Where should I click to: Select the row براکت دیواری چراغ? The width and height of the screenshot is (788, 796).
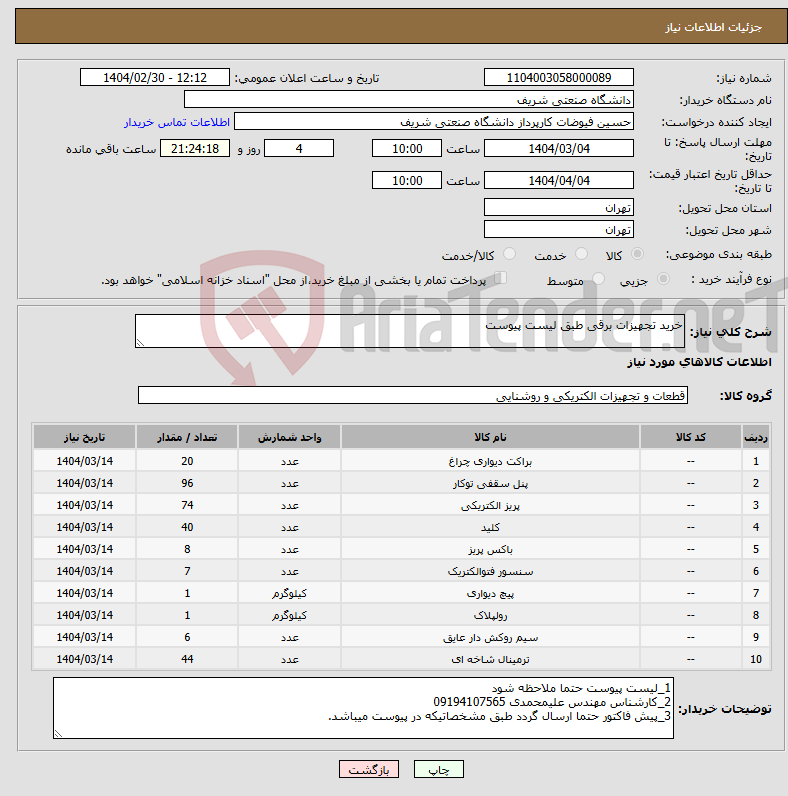click(402, 461)
